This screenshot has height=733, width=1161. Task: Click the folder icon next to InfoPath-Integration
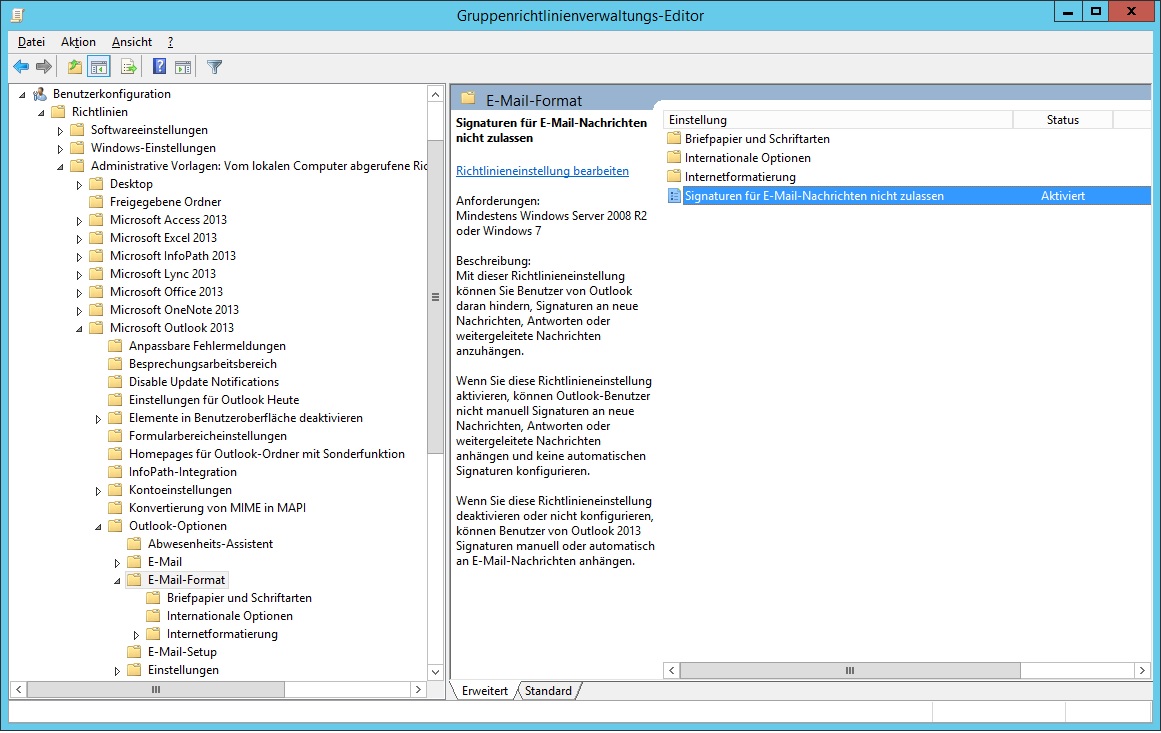tap(115, 472)
